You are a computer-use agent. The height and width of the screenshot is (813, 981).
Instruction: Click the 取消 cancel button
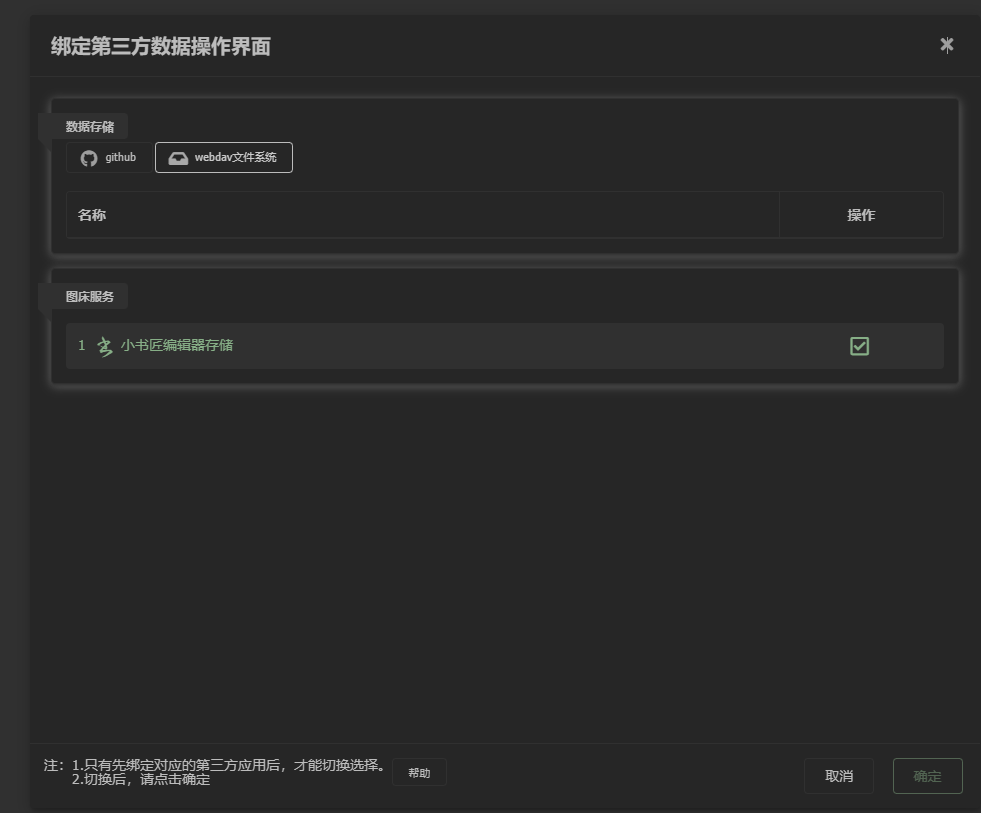pos(839,776)
